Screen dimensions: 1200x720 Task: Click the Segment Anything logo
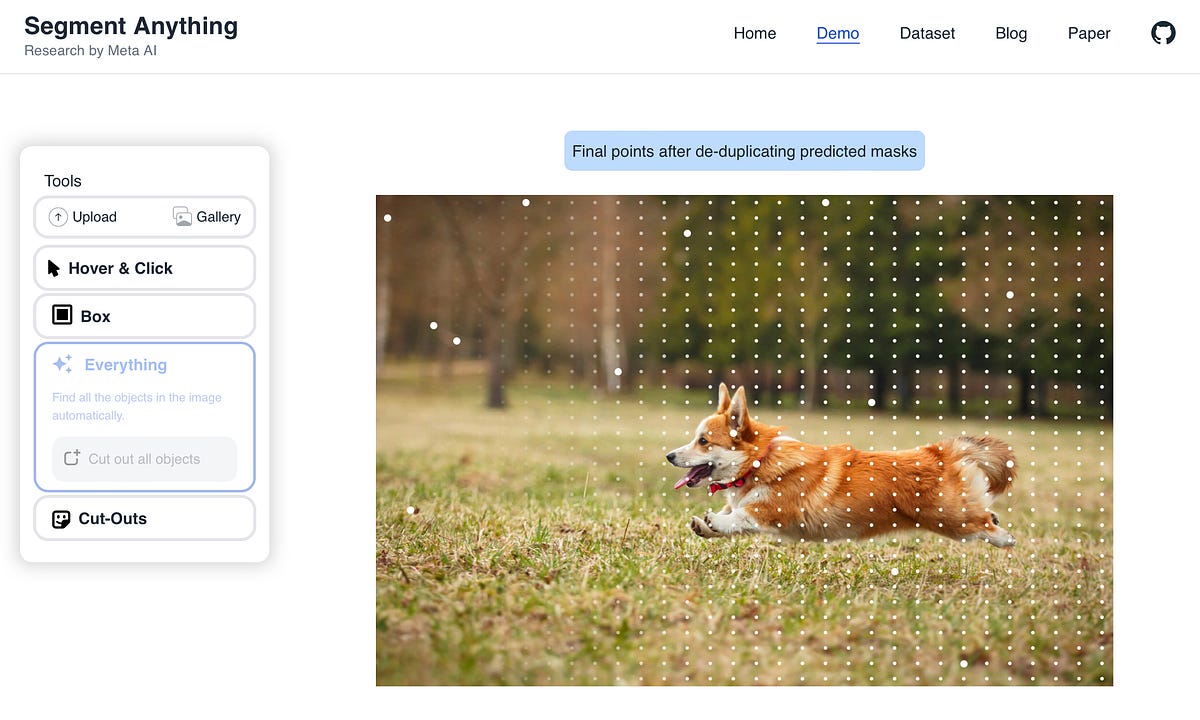[130, 26]
